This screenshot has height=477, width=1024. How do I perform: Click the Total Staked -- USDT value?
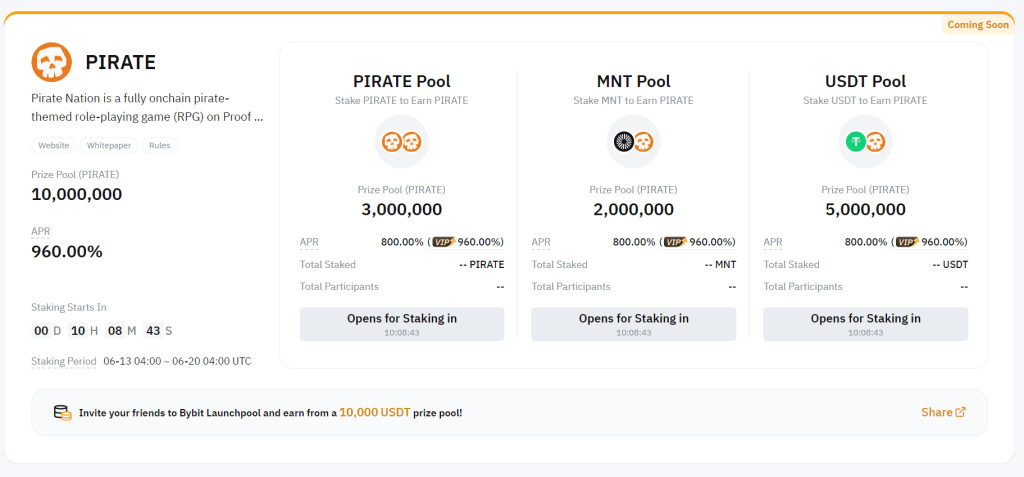[950, 265]
